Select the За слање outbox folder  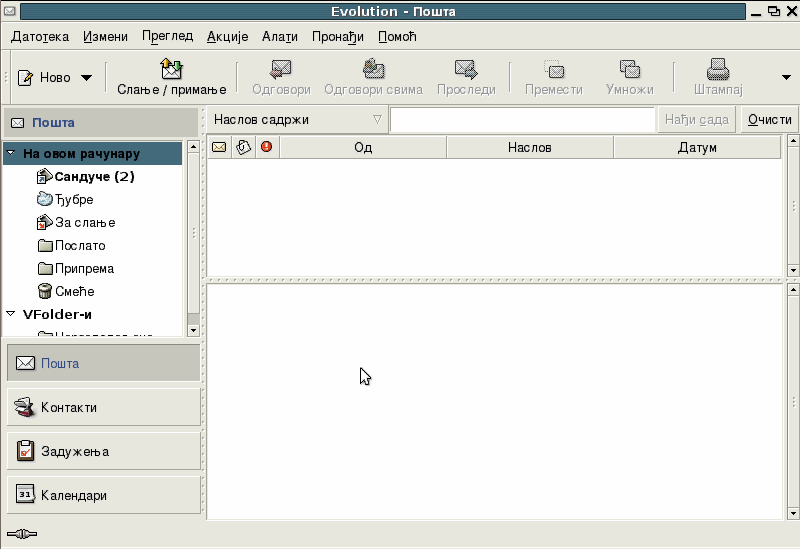[76, 222]
